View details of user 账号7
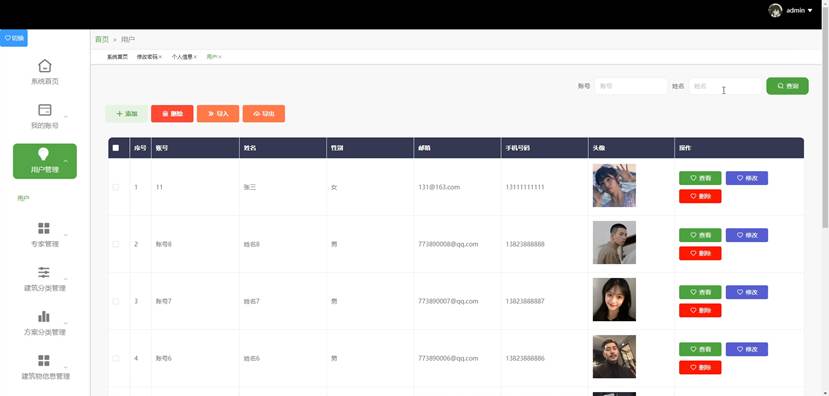The image size is (829, 396). 700,292
